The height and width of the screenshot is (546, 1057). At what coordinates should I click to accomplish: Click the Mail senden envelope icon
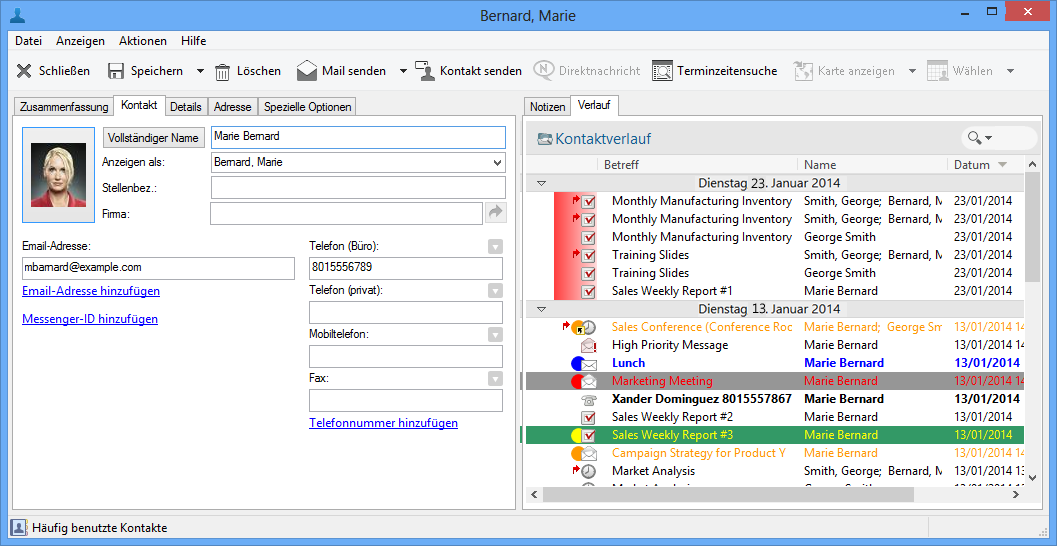pos(307,71)
